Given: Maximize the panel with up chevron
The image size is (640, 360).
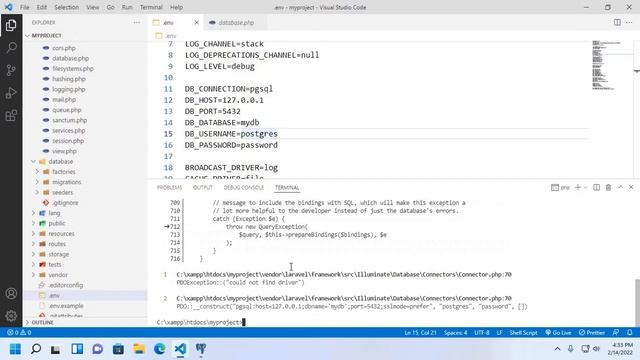Looking at the screenshot, I should point(620,187).
